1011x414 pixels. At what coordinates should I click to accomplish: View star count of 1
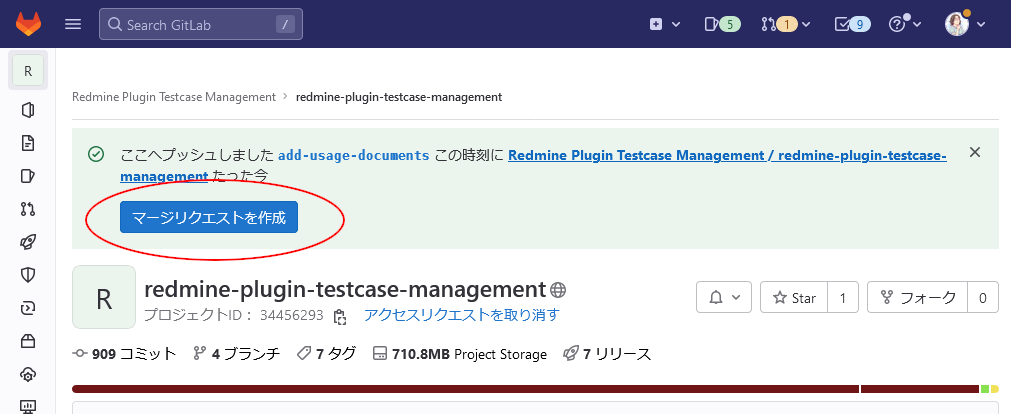(843, 297)
